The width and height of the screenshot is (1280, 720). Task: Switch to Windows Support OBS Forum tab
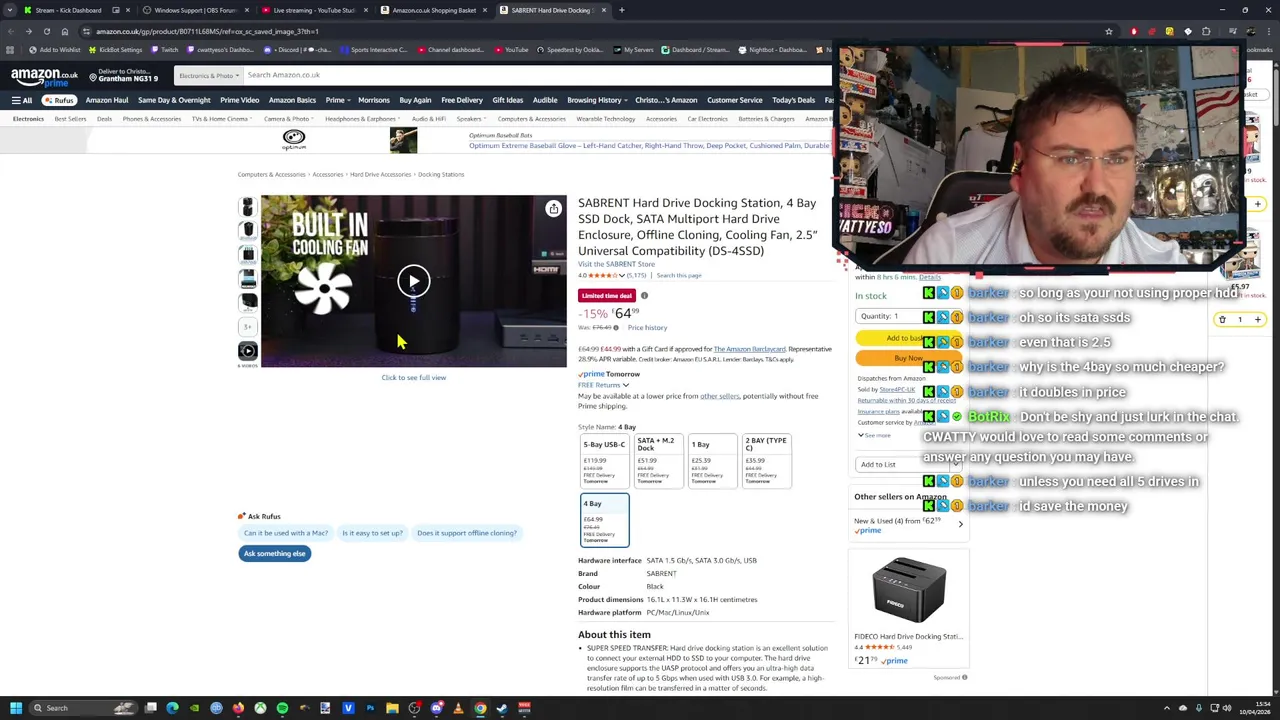click(x=195, y=10)
